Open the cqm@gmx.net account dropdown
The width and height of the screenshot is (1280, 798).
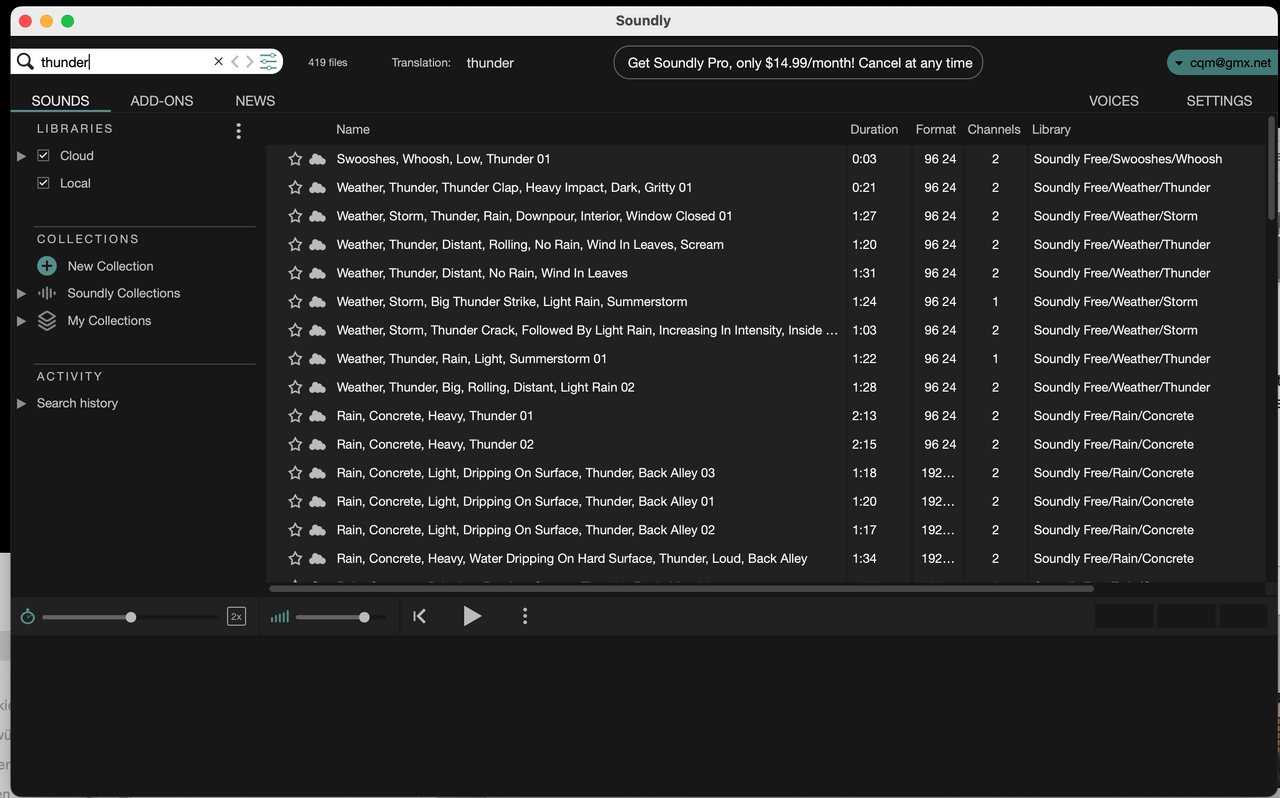(1222, 62)
